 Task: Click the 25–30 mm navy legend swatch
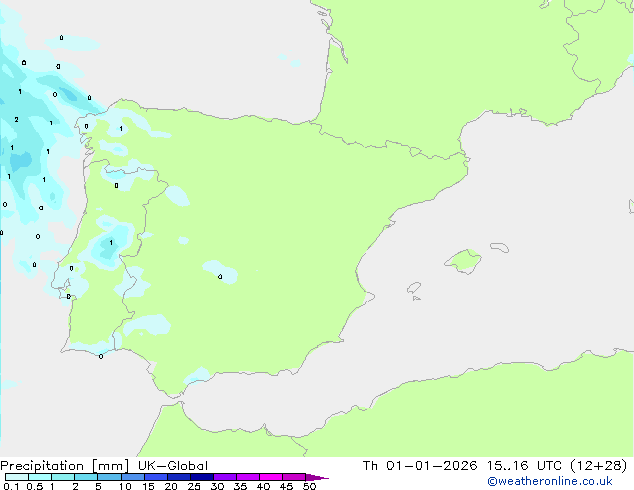202,477
